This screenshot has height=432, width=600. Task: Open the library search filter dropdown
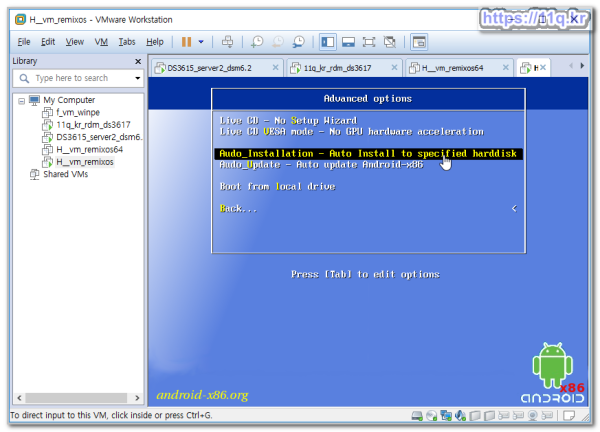click(x=137, y=78)
